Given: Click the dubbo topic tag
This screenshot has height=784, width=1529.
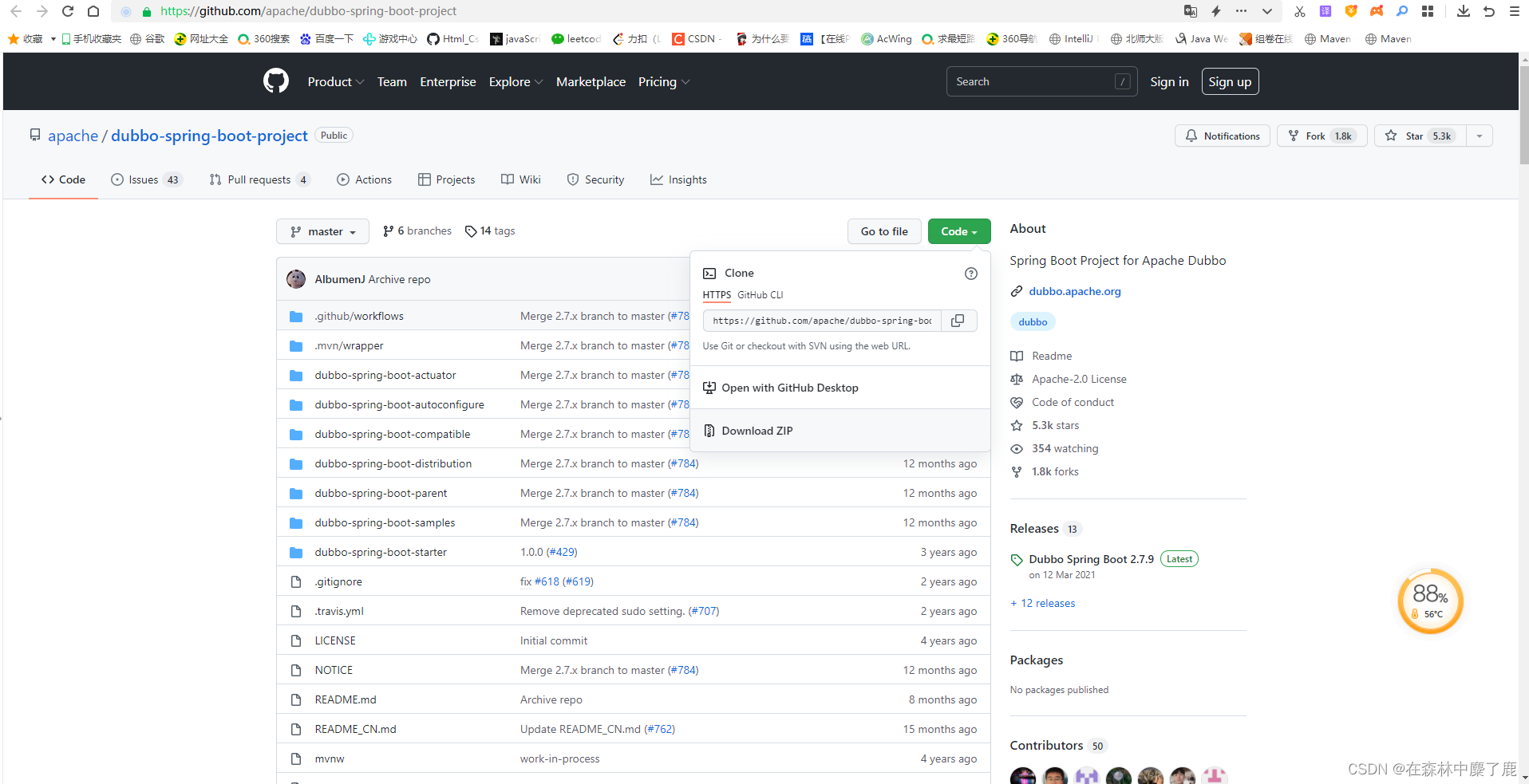Looking at the screenshot, I should pyautogui.click(x=1033, y=322).
